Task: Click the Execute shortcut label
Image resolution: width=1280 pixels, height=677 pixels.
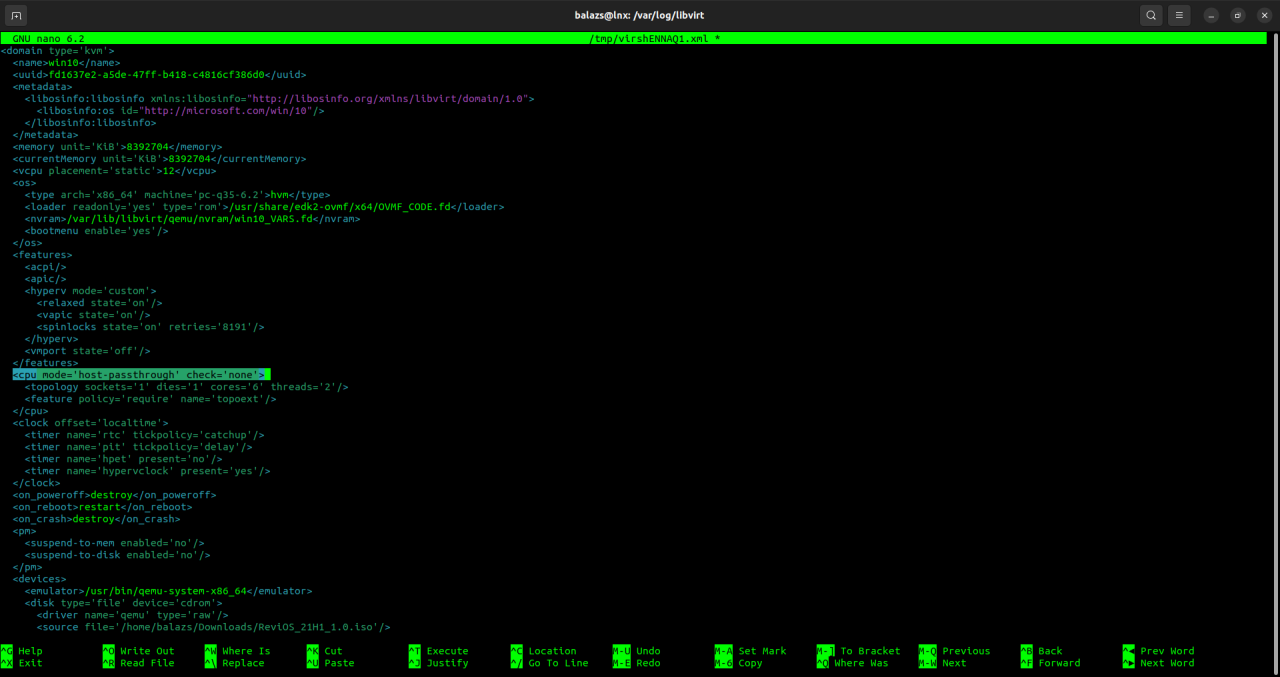Action: (x=447, y=651)
